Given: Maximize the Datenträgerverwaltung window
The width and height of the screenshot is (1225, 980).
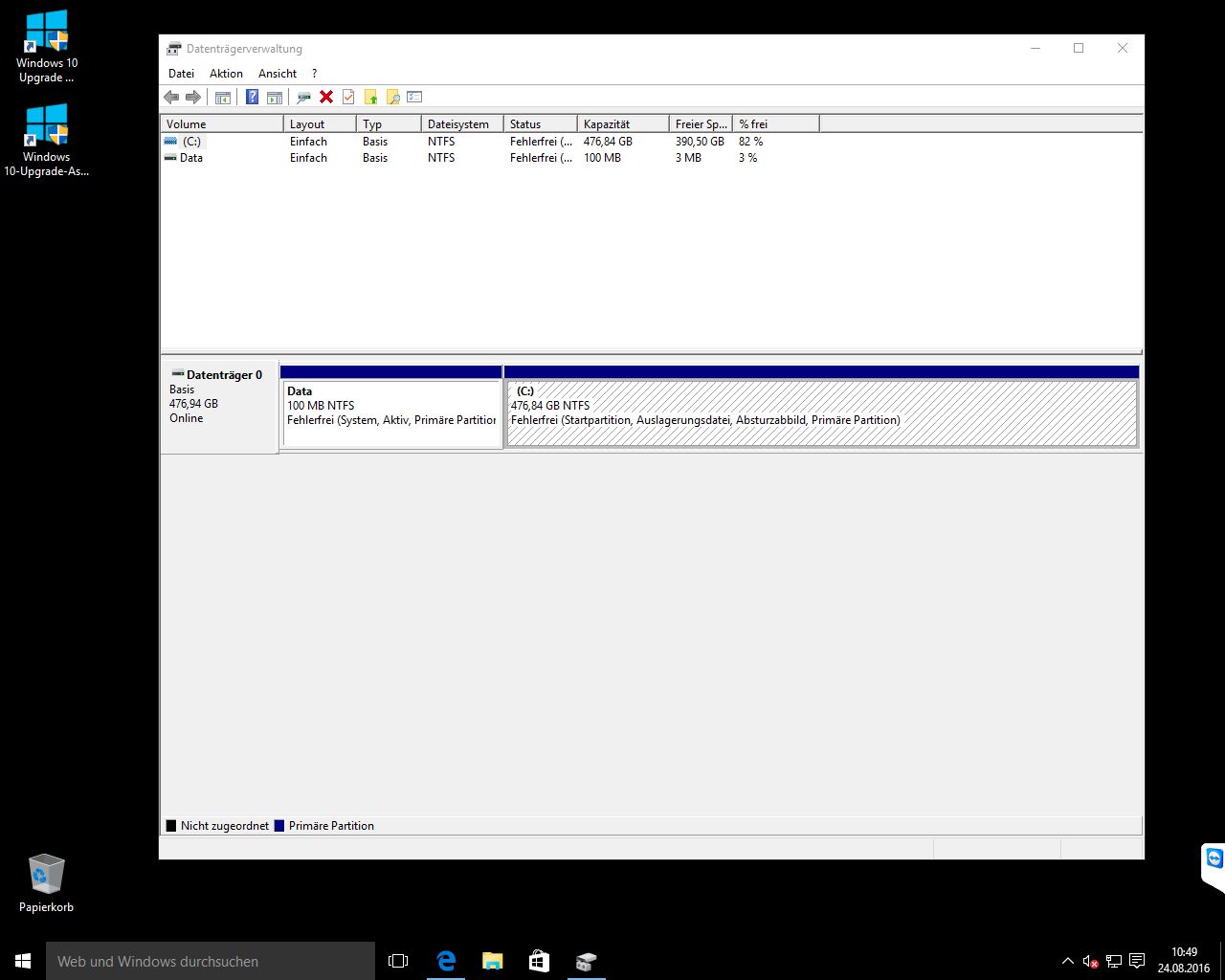Looking at the screenshot, I should click(1079, 48).
